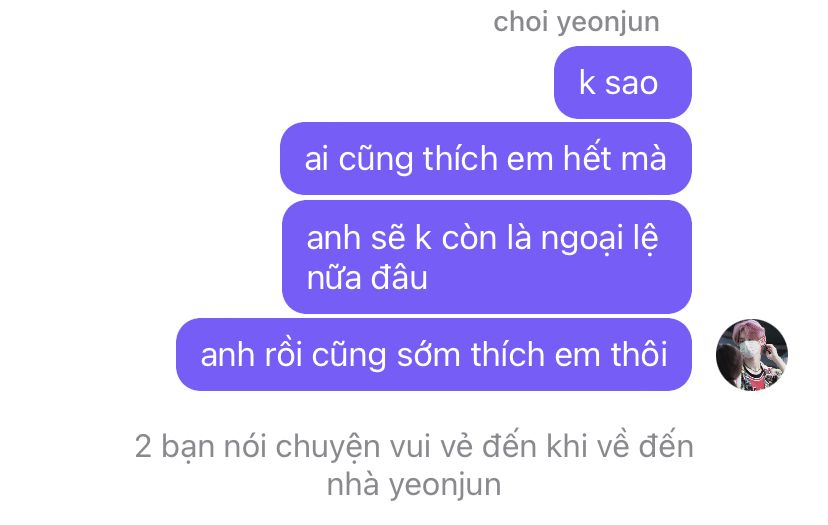Viewport: 828px width, 525px height.
Task: Tap 'anh sẽ' at start of third bubble
Action: [x=356, y=238]
